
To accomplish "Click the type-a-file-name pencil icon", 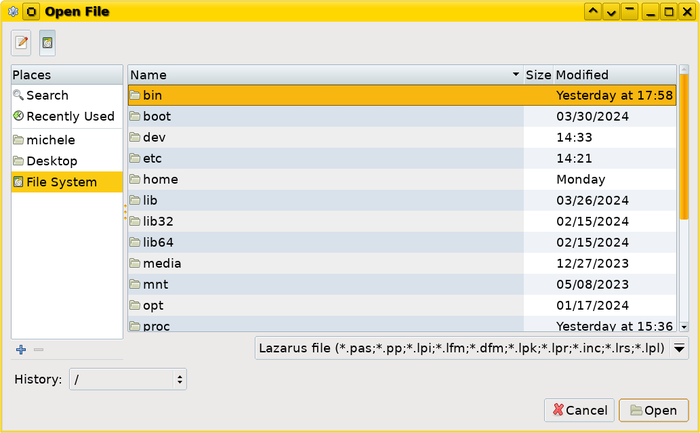I will [x=21, y=43].
